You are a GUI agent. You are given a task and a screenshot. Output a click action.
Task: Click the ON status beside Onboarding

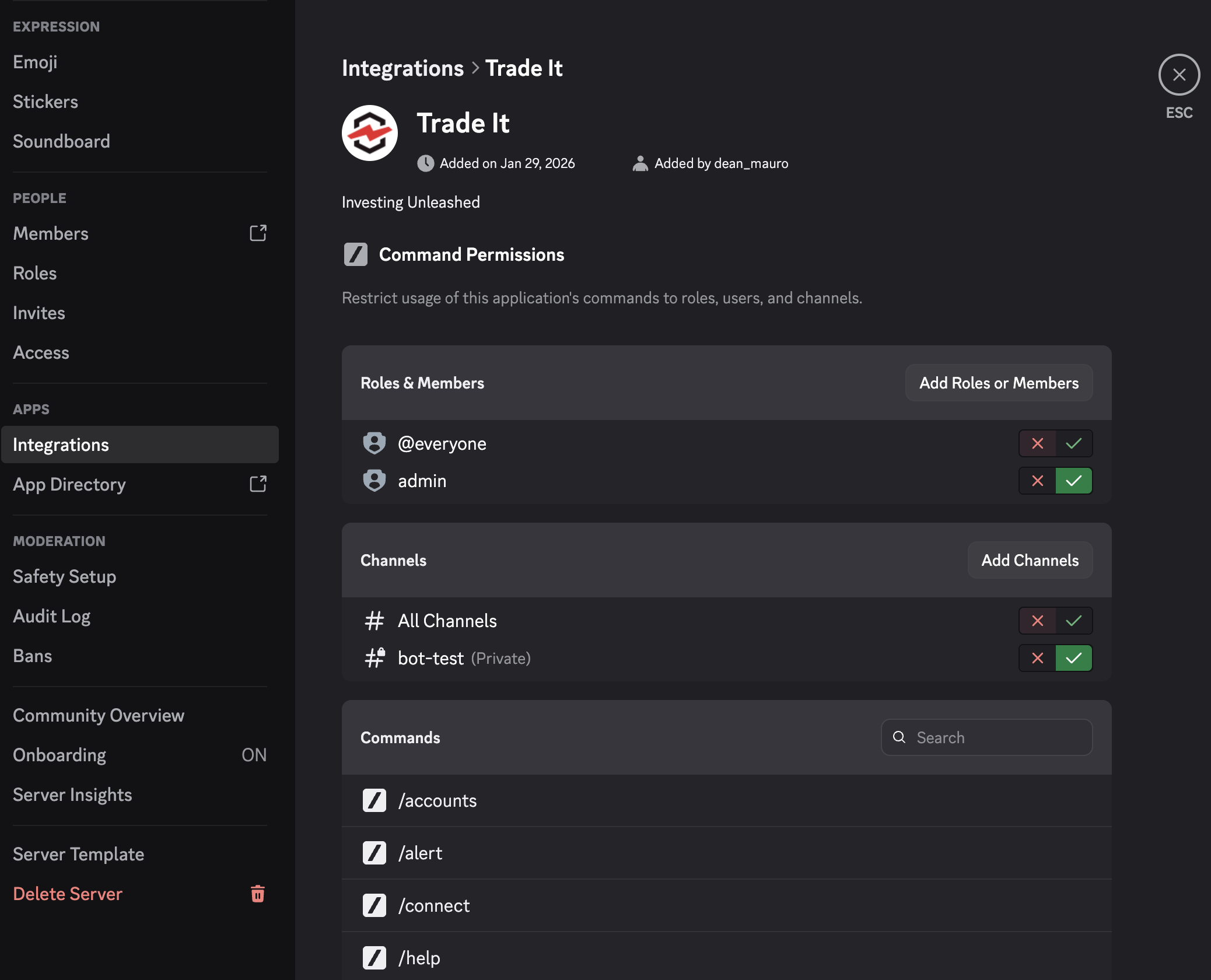pyautogui.click(x=254, y=755)
